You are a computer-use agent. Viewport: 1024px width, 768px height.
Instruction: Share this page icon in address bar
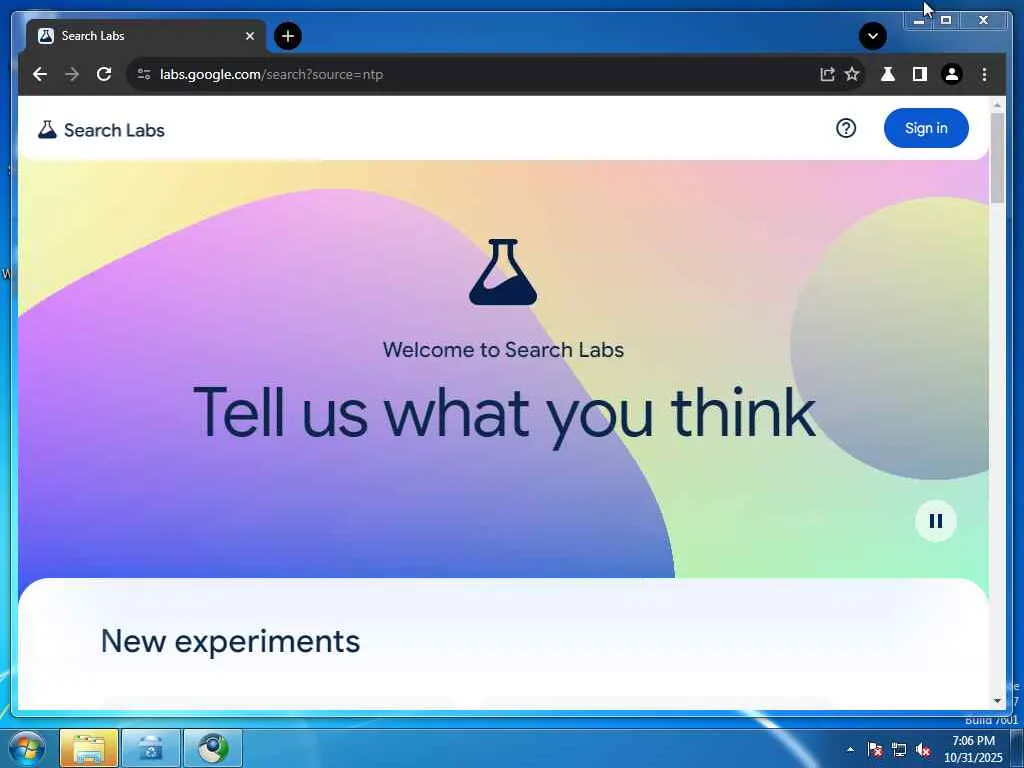coord(827,74)
